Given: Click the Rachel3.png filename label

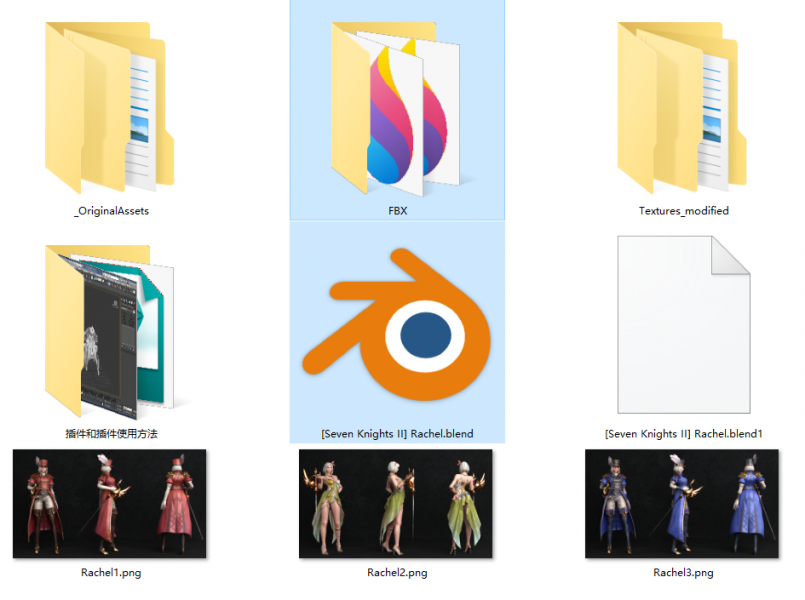Looking at the screenshot, I should [683, 572].
